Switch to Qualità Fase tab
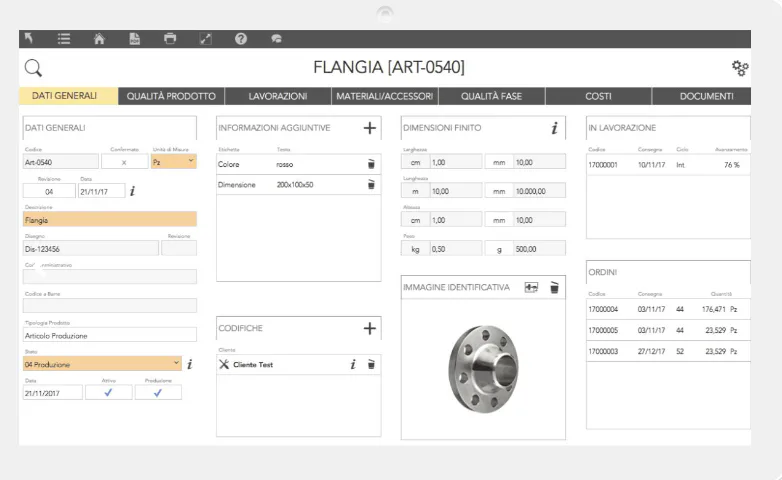The width and height of the screenshot is (782, 480). [x=491, y=96]
